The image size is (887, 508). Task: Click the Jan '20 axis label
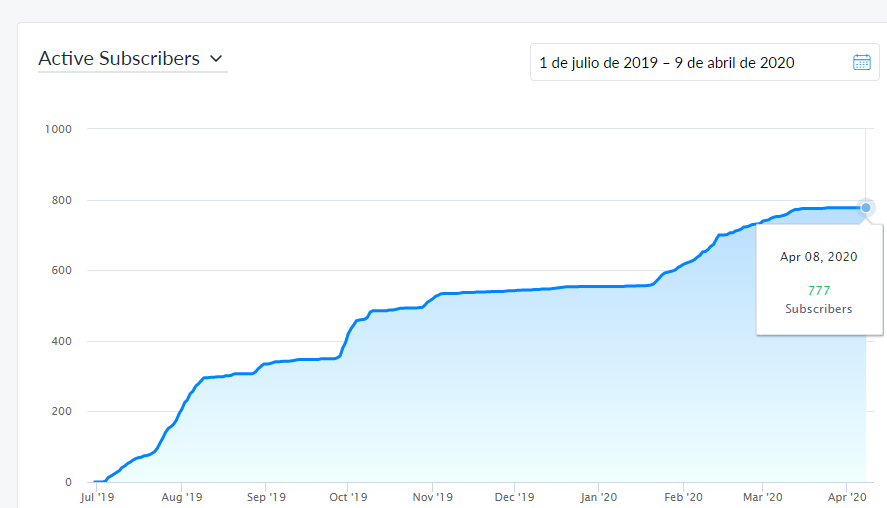[x=598, y=497]
